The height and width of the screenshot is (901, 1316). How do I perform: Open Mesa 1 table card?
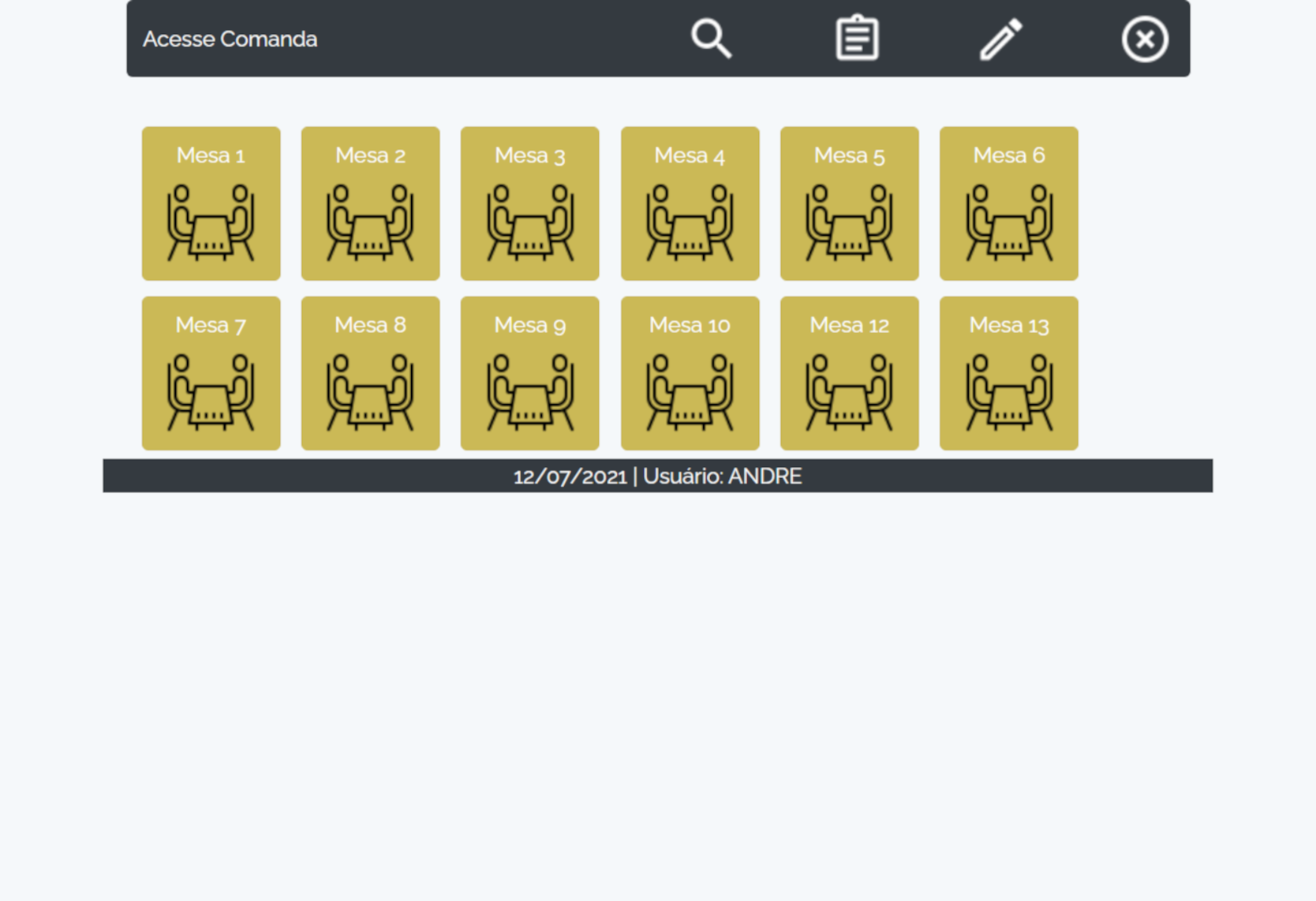click(211, 204)
